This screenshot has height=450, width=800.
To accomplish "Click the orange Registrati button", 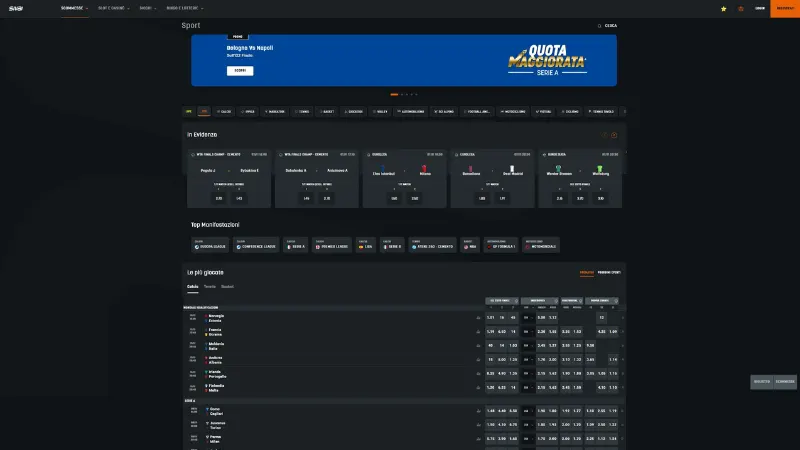I will [x=785, y=9].
